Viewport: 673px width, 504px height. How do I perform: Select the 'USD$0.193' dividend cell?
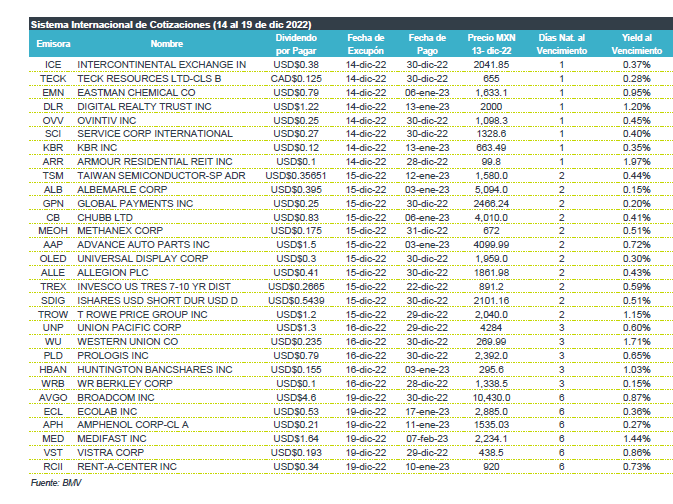(296, 453)
